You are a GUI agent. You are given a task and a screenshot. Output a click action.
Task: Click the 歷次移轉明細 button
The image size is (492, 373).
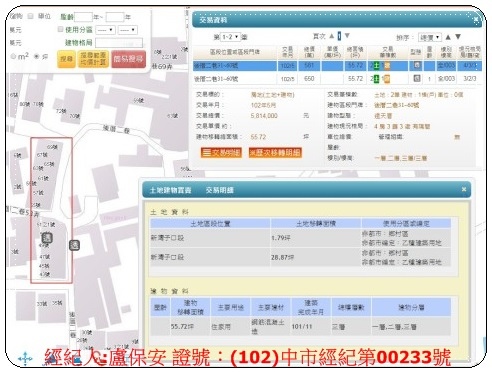point(275,153)
